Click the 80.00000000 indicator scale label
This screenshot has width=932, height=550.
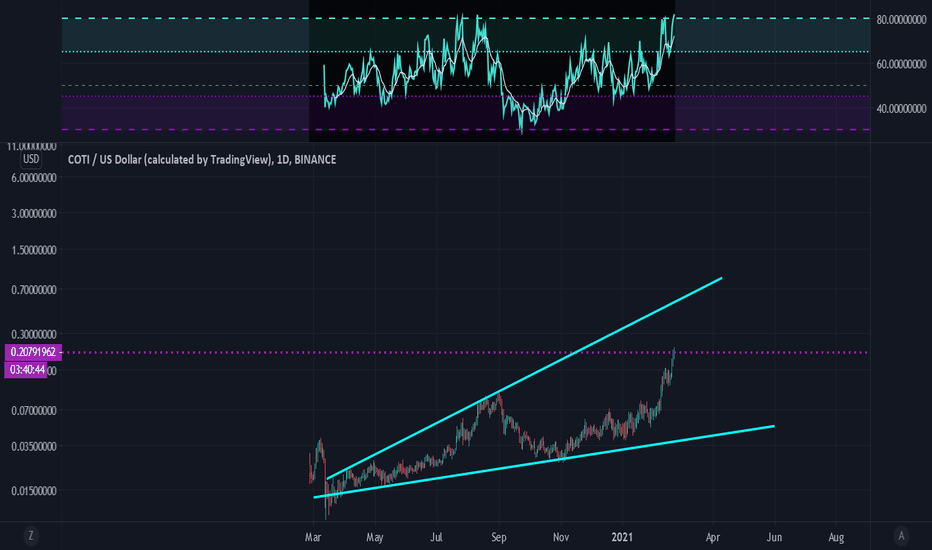pos(901,20)
